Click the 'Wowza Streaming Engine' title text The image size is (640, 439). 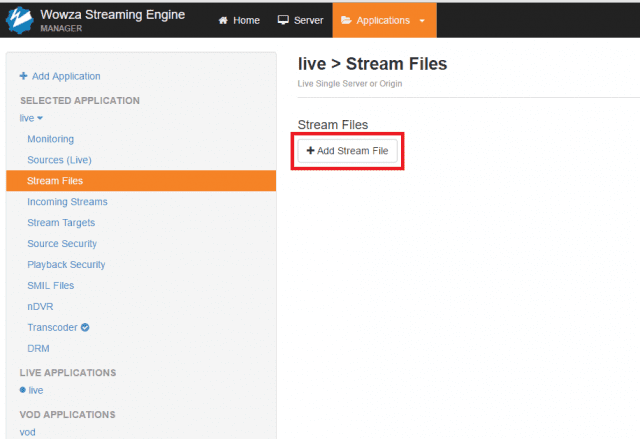point(113,15)
